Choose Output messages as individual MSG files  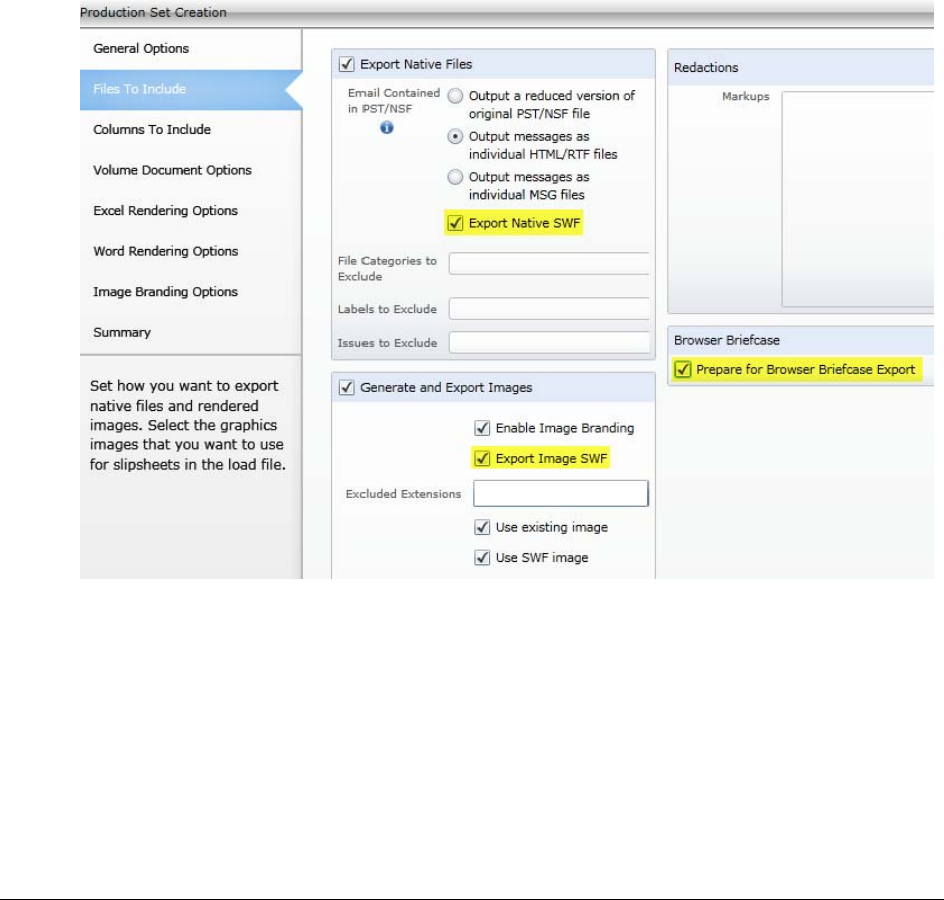[x=455, y=177]
